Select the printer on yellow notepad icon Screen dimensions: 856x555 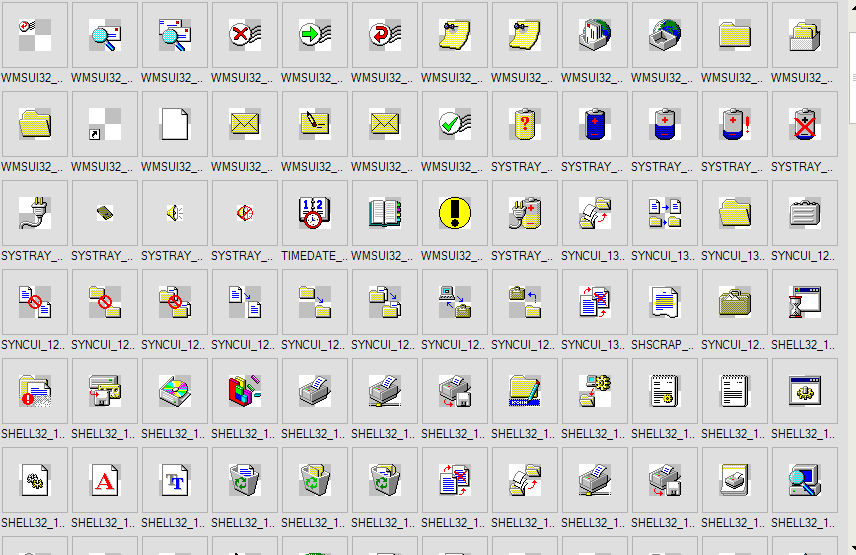[735, 480]
